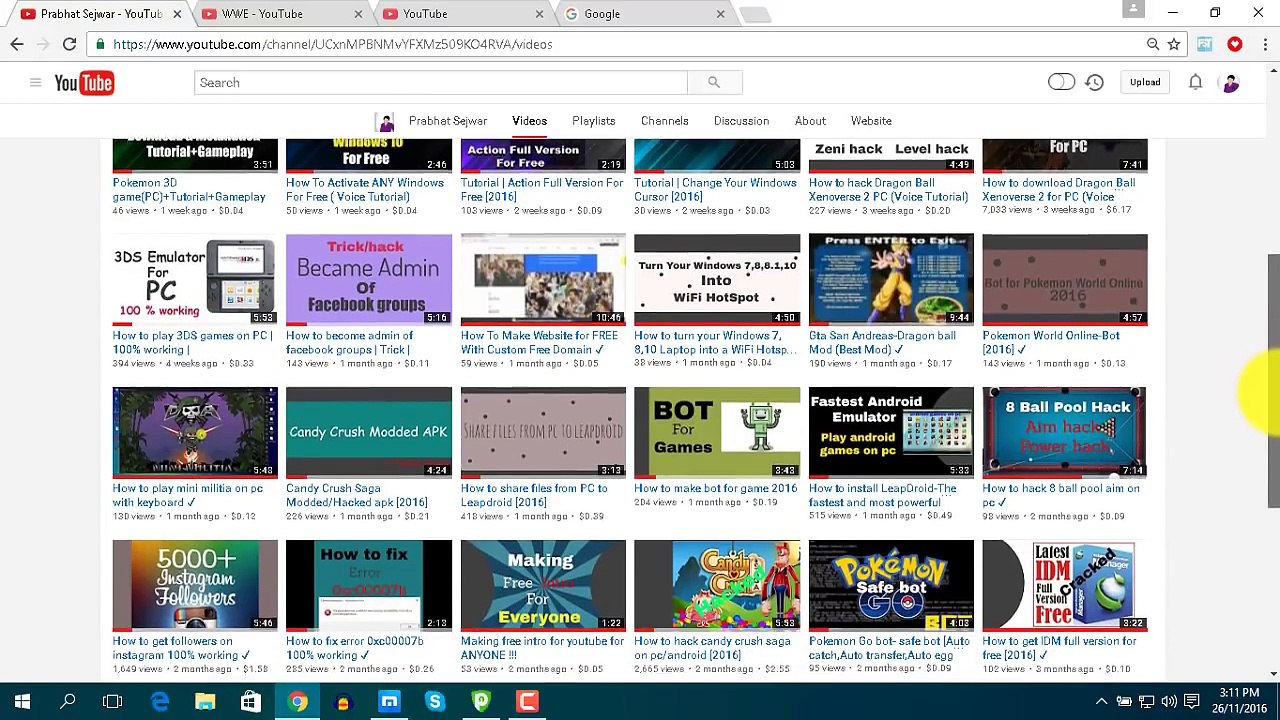Open Task View on the taskbar
1280x720 pixels.
112,702
